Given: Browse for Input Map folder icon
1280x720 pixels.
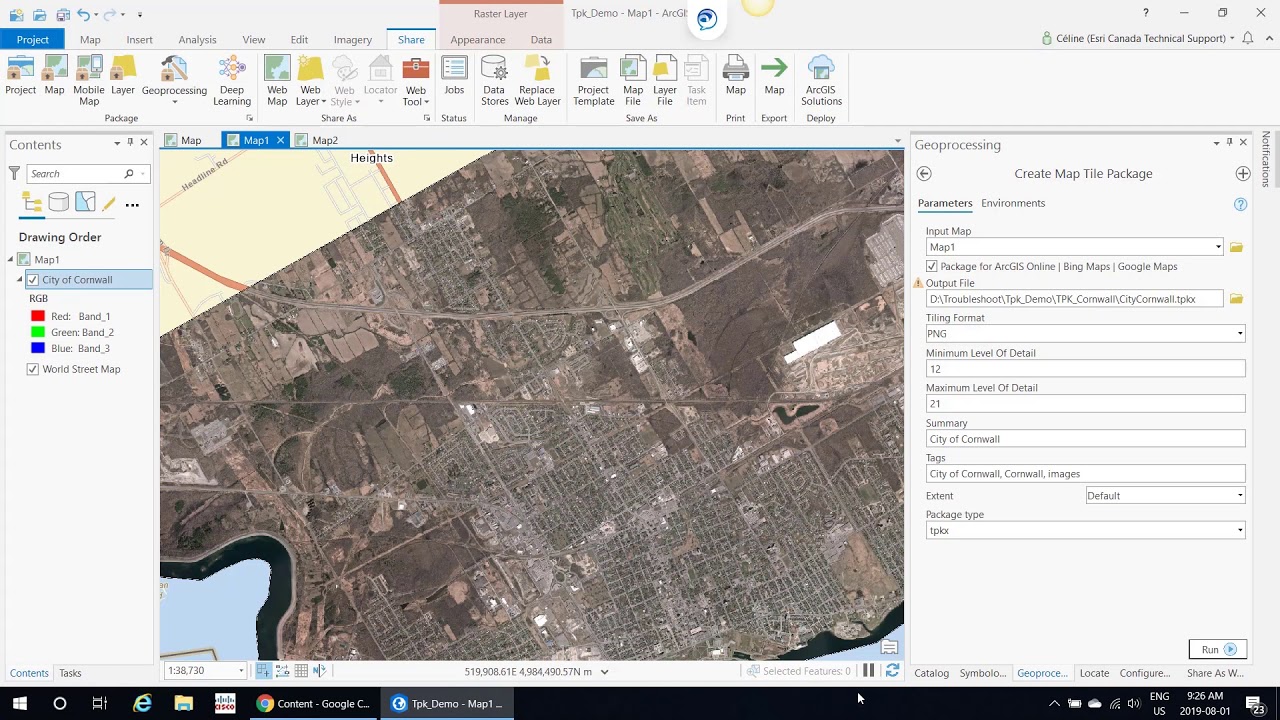Looking at the screenshot, I should tap(1236, 247).
